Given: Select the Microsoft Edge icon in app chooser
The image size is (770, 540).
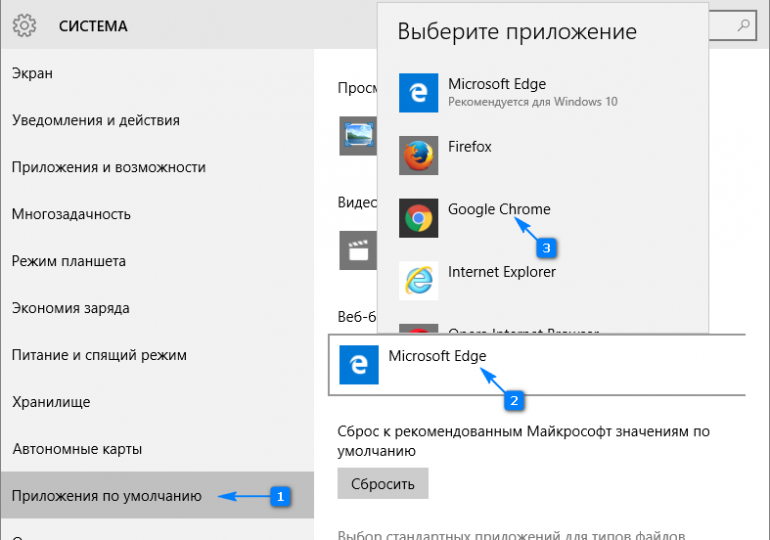Looking at the screenshot, I should [x=417, y=92].
